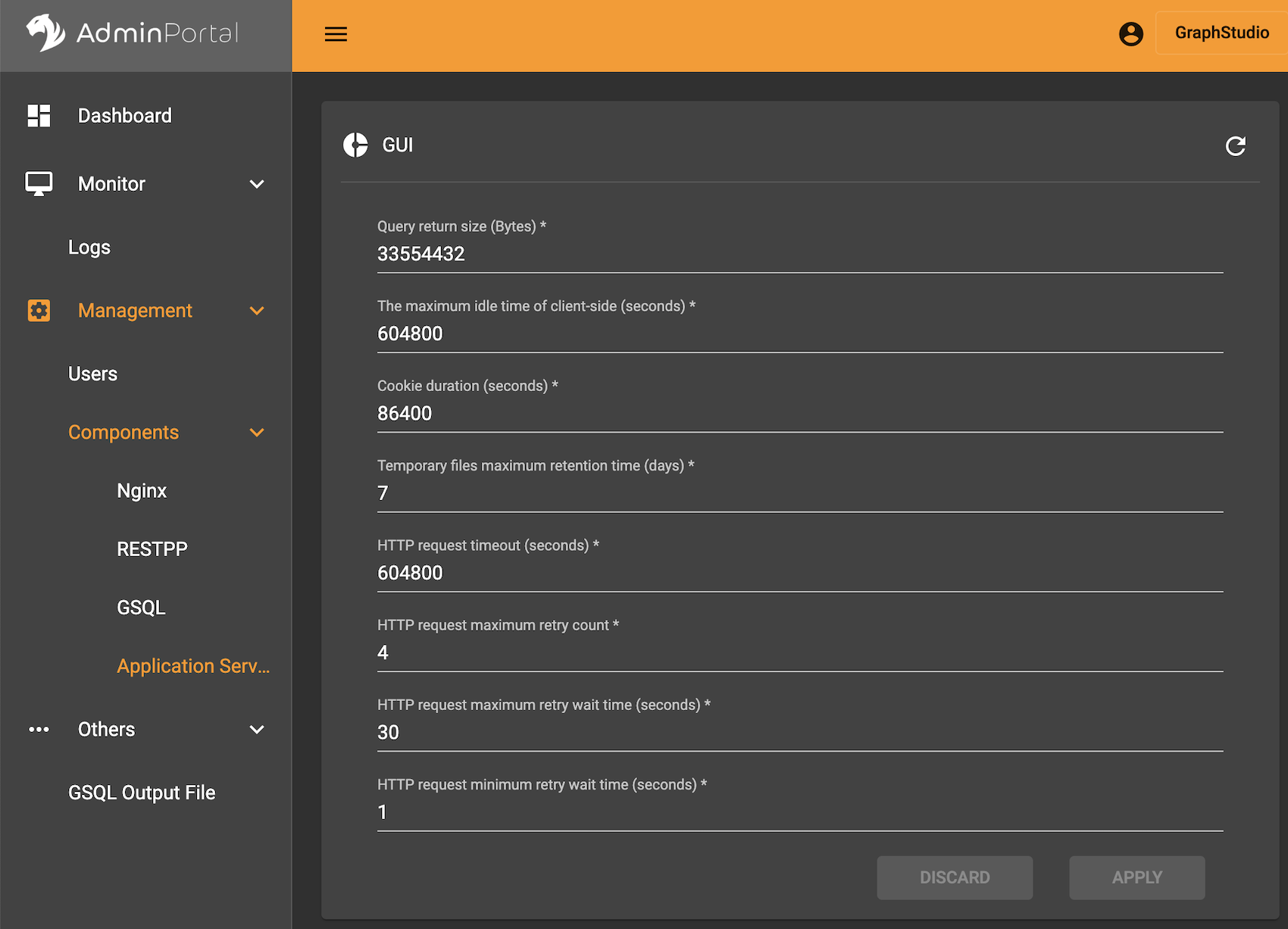Edit maximum idle time of client-side field
The height and width of the screenshot is (929, 1288).
[800, 333]
